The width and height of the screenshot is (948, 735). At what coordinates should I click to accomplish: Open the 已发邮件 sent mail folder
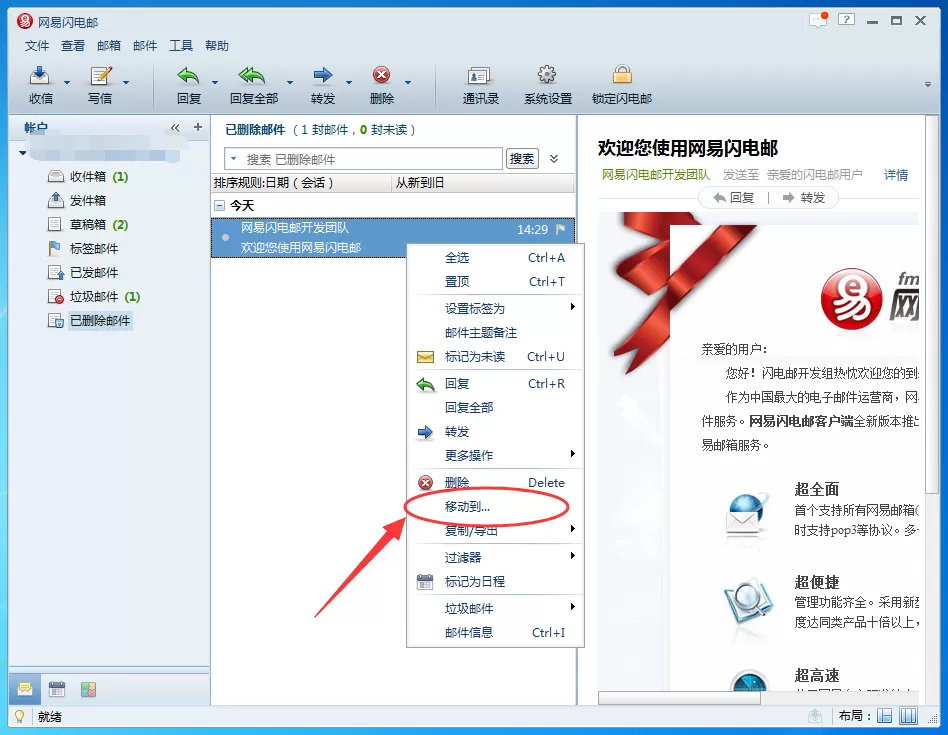pyautogui.click(x=83, y=273)
